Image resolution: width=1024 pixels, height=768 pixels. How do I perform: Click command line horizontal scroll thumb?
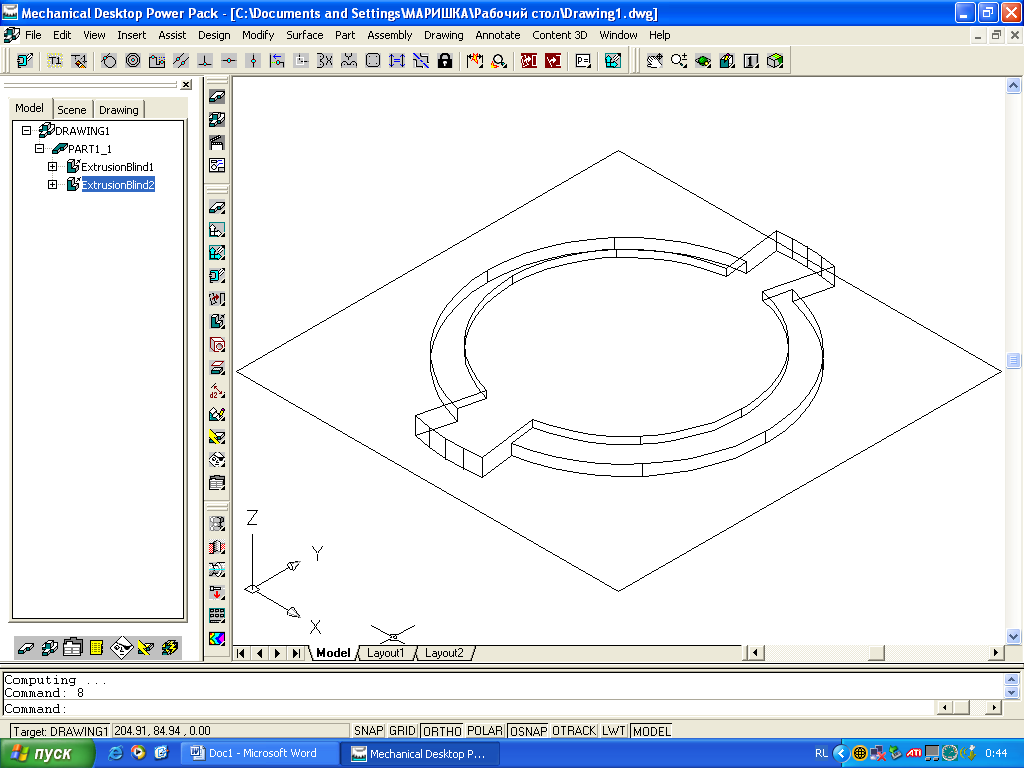[x=961, y=707]
